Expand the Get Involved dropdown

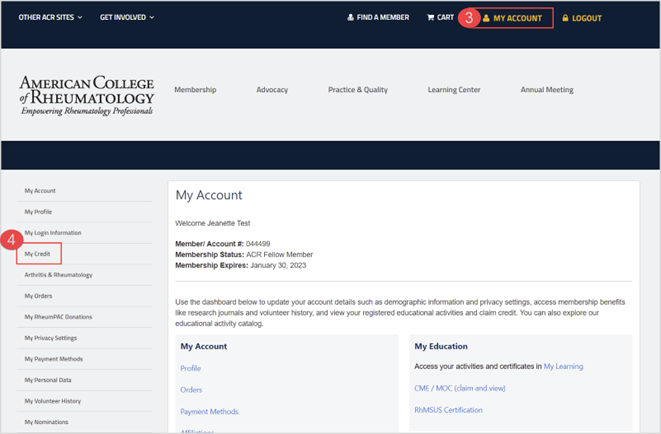point(127,17)
